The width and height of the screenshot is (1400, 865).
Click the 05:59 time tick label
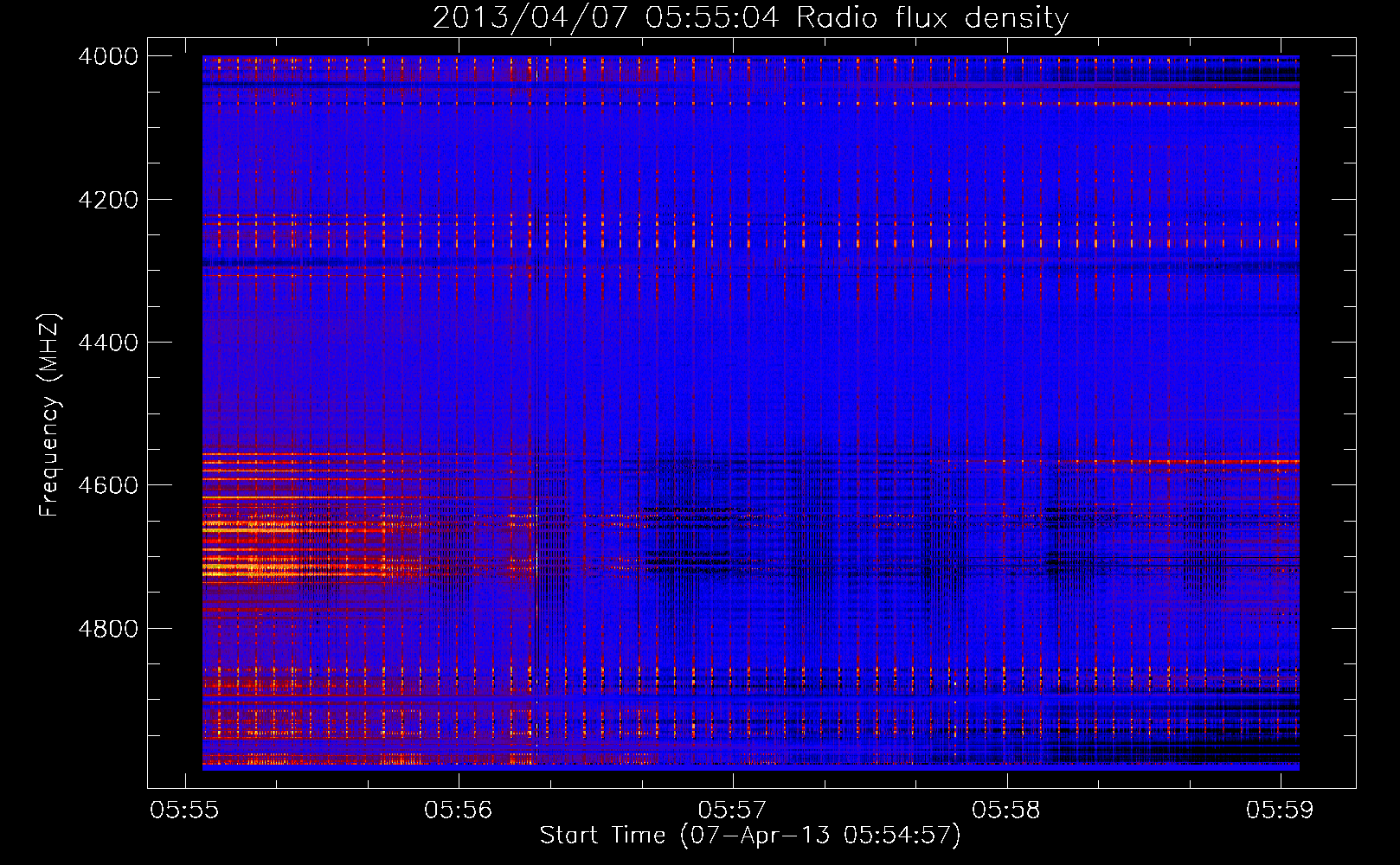coord(1281,810)
